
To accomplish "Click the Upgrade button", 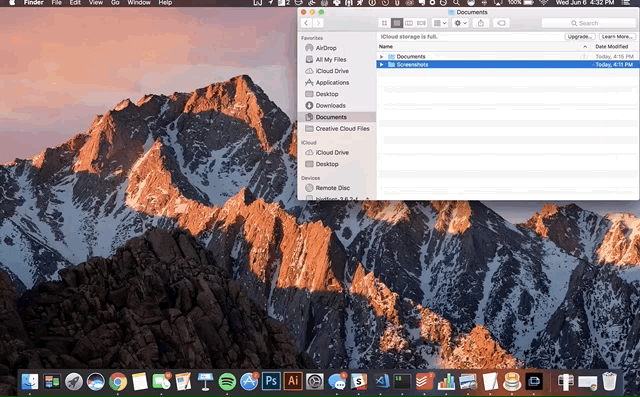I will (x=580, y=37).
